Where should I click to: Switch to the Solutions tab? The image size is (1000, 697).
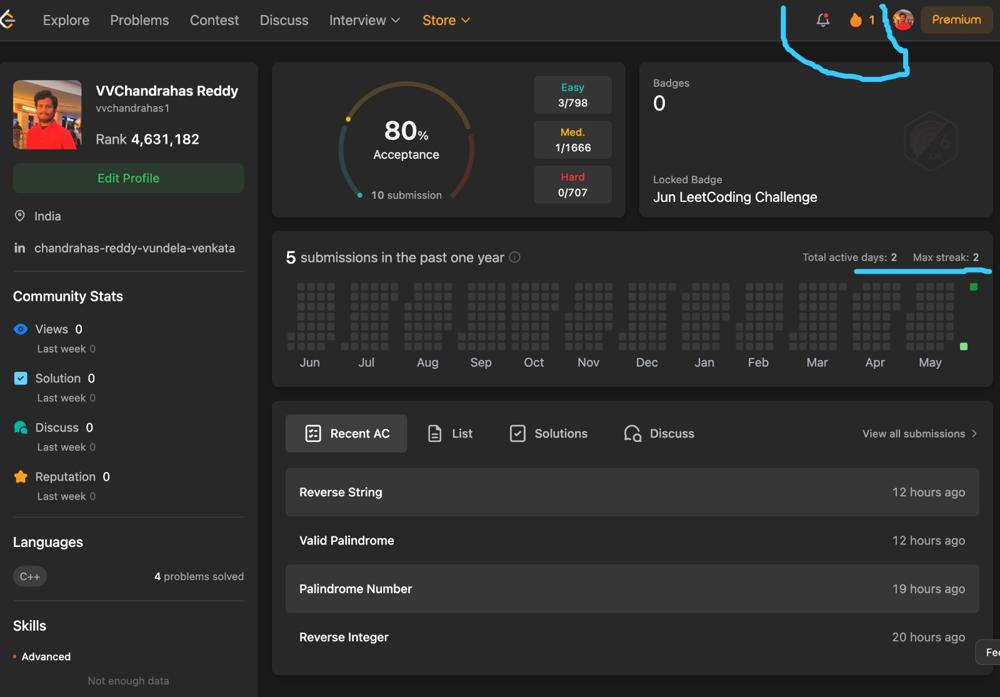tap(548, 434)
